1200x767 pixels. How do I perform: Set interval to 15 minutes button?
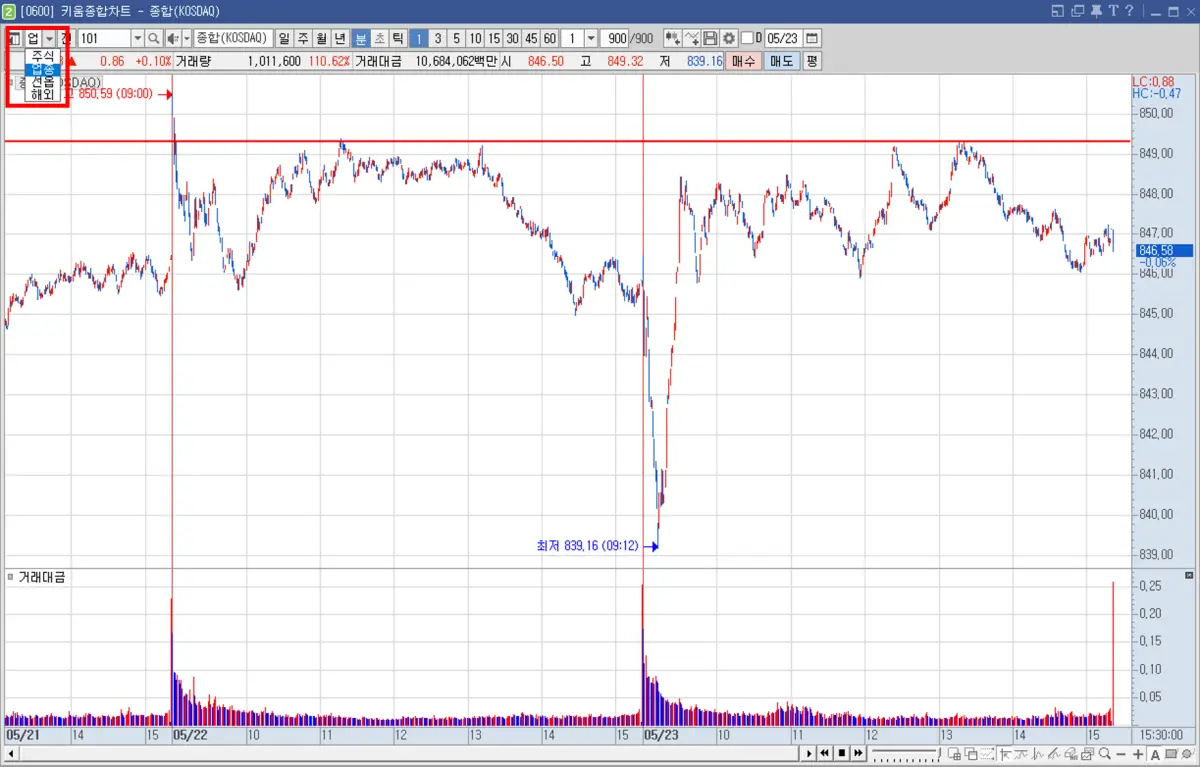coord(493,38)
